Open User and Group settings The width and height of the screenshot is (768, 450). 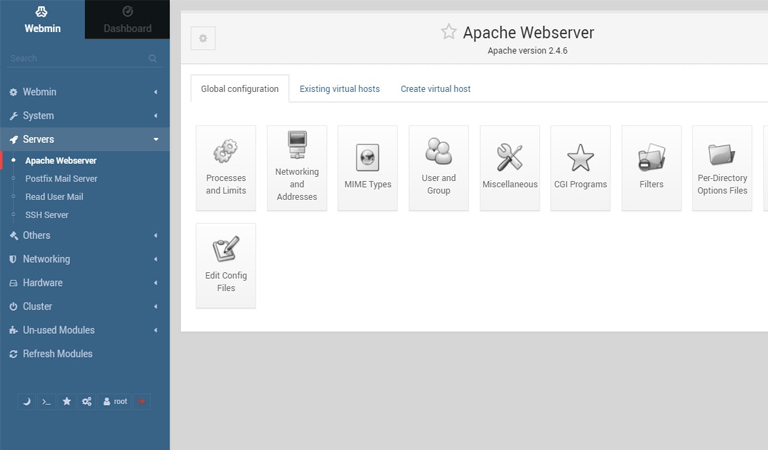point(438,168)
